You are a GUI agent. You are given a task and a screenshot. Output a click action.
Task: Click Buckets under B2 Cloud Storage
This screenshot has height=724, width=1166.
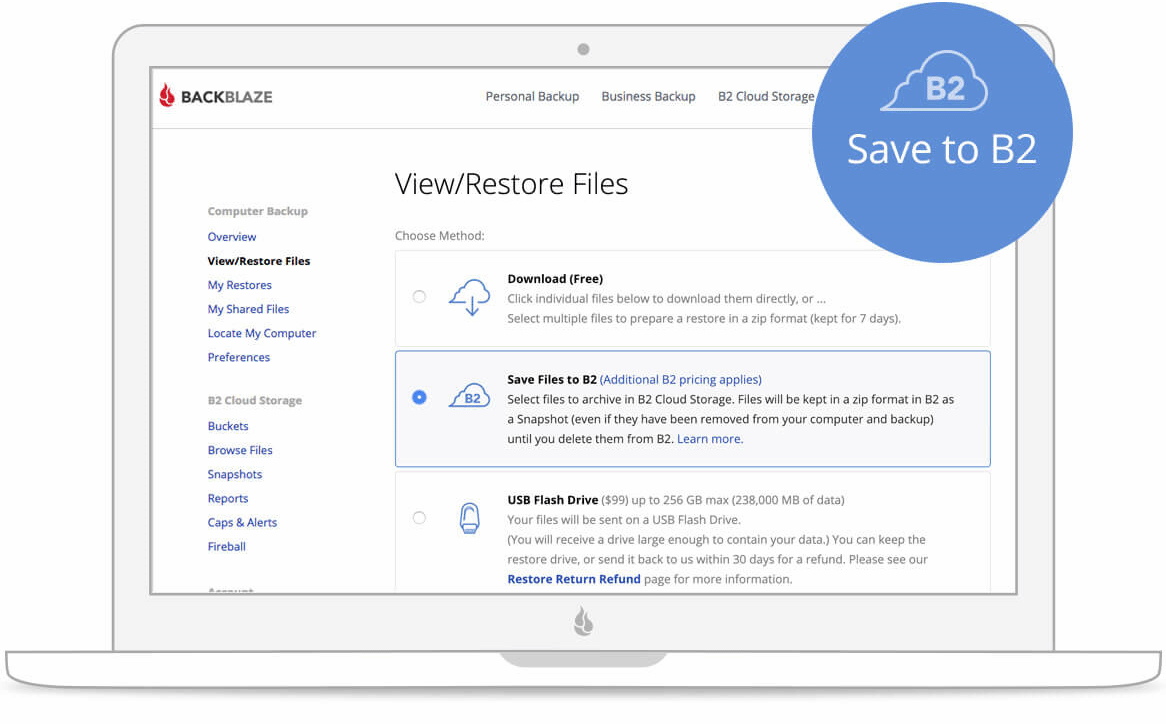tap(228, 426)
